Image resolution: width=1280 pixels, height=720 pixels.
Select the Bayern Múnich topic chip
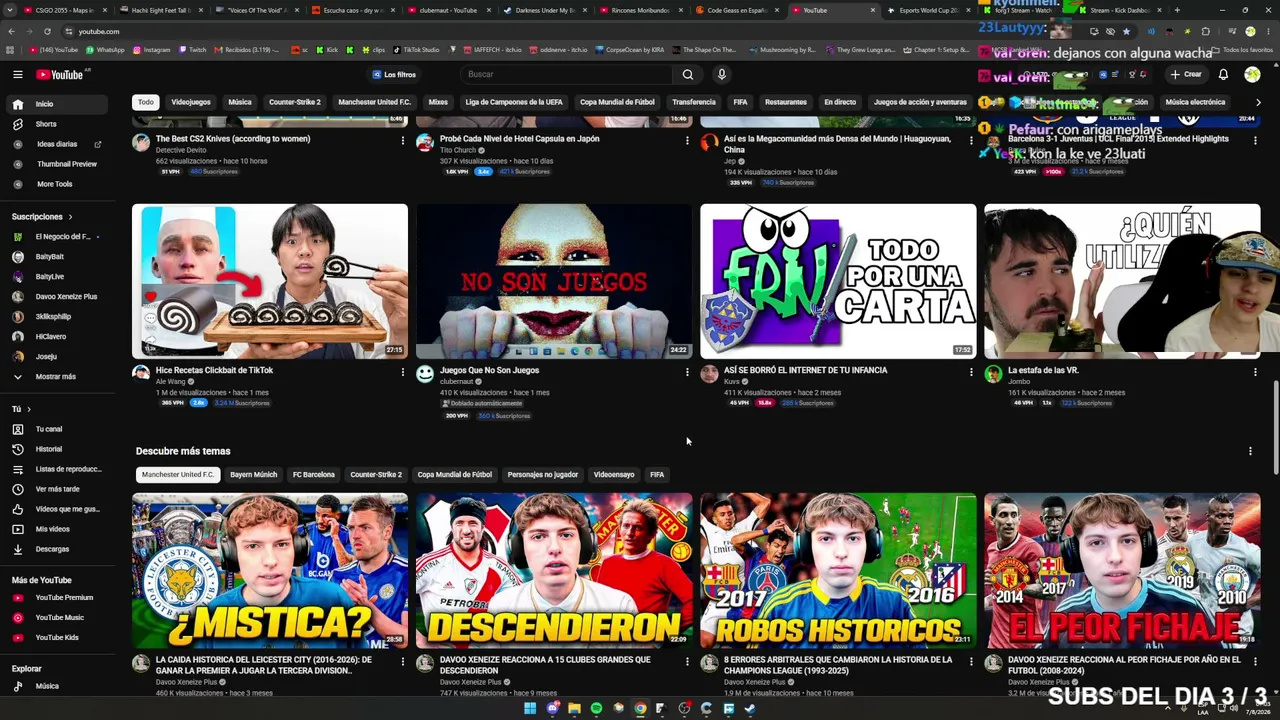253,475
